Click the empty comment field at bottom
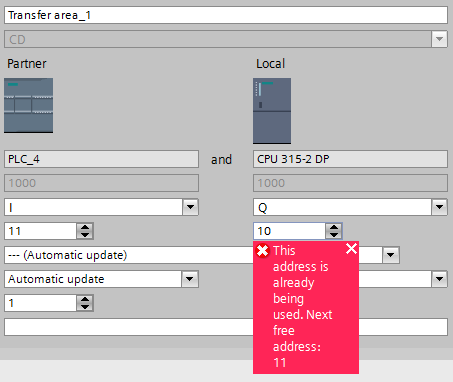The image size is (453, 382). pos(226,327)
